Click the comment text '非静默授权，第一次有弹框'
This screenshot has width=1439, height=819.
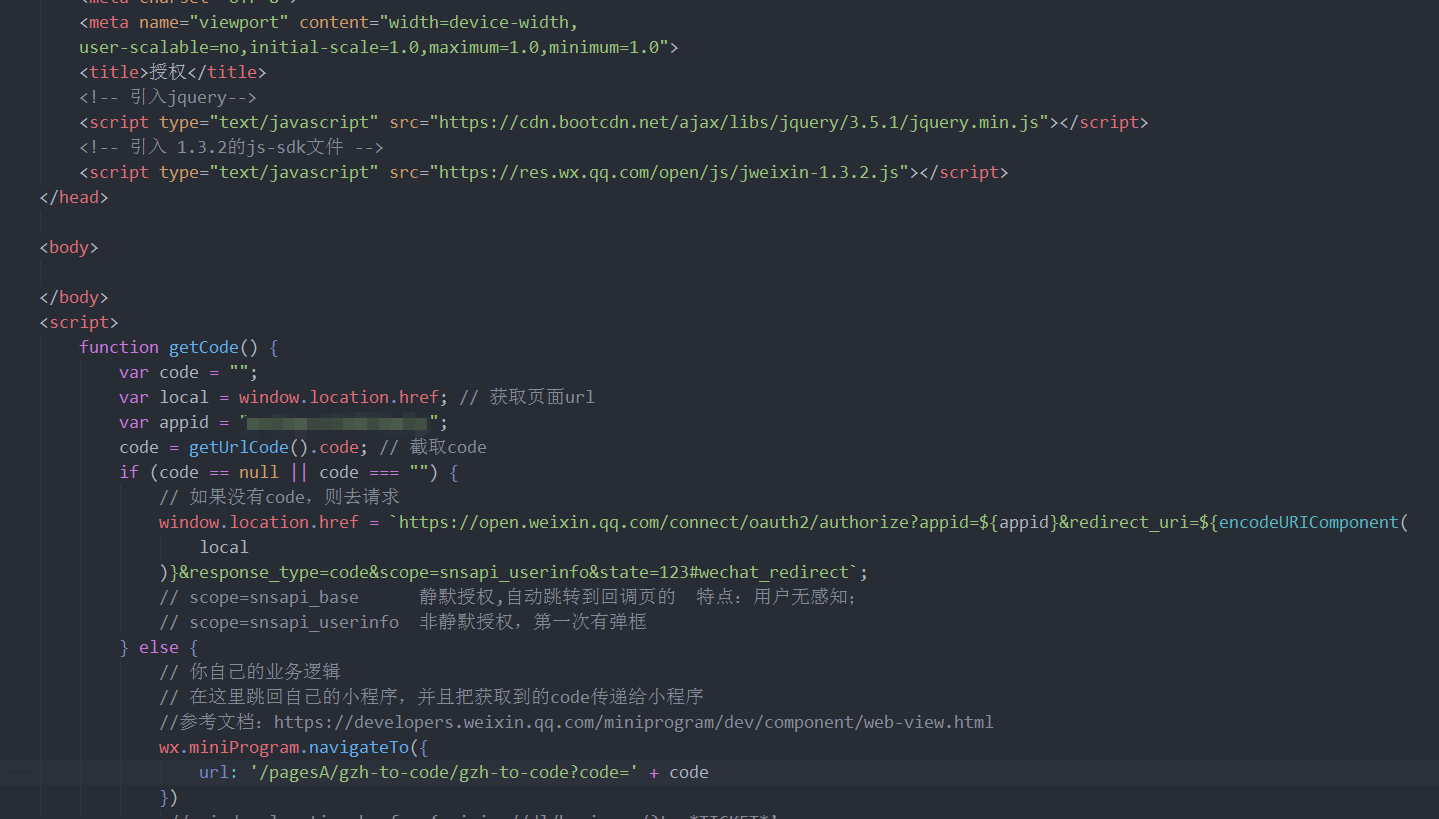pyautogui.click(x=533, y=622)
